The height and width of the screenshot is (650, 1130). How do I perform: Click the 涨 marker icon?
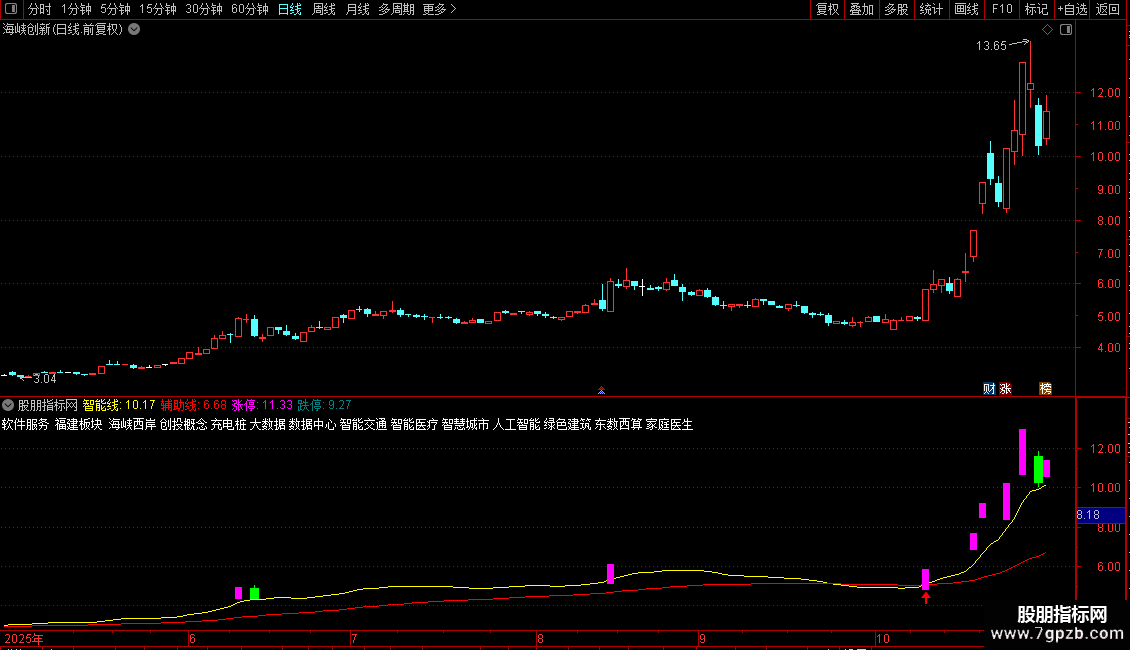[x=1005, y=388]
